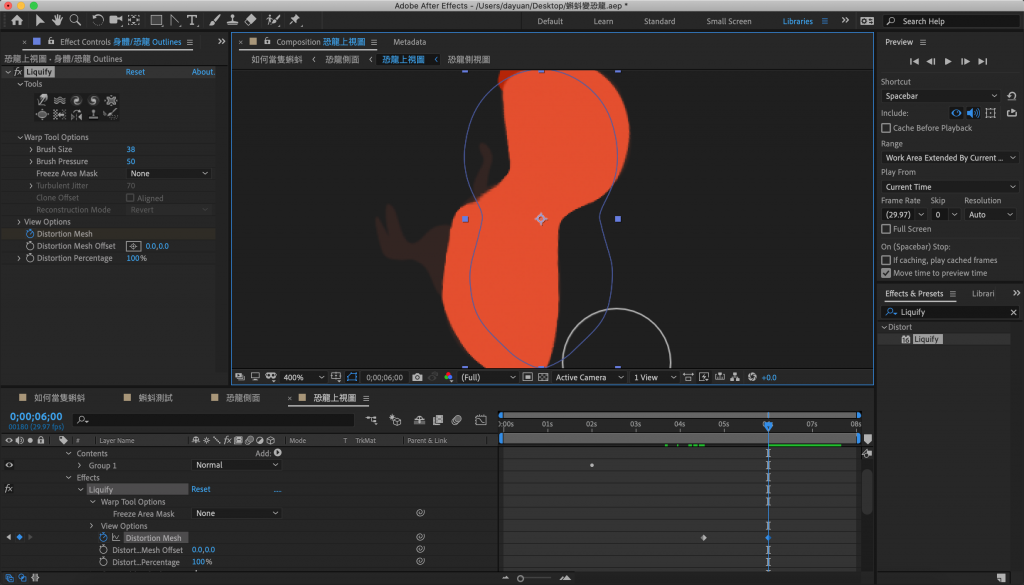This screenshot has height=585, width=1024.
Task: Select the Hand tool in the toolbar
Action: tap(59, 20)
